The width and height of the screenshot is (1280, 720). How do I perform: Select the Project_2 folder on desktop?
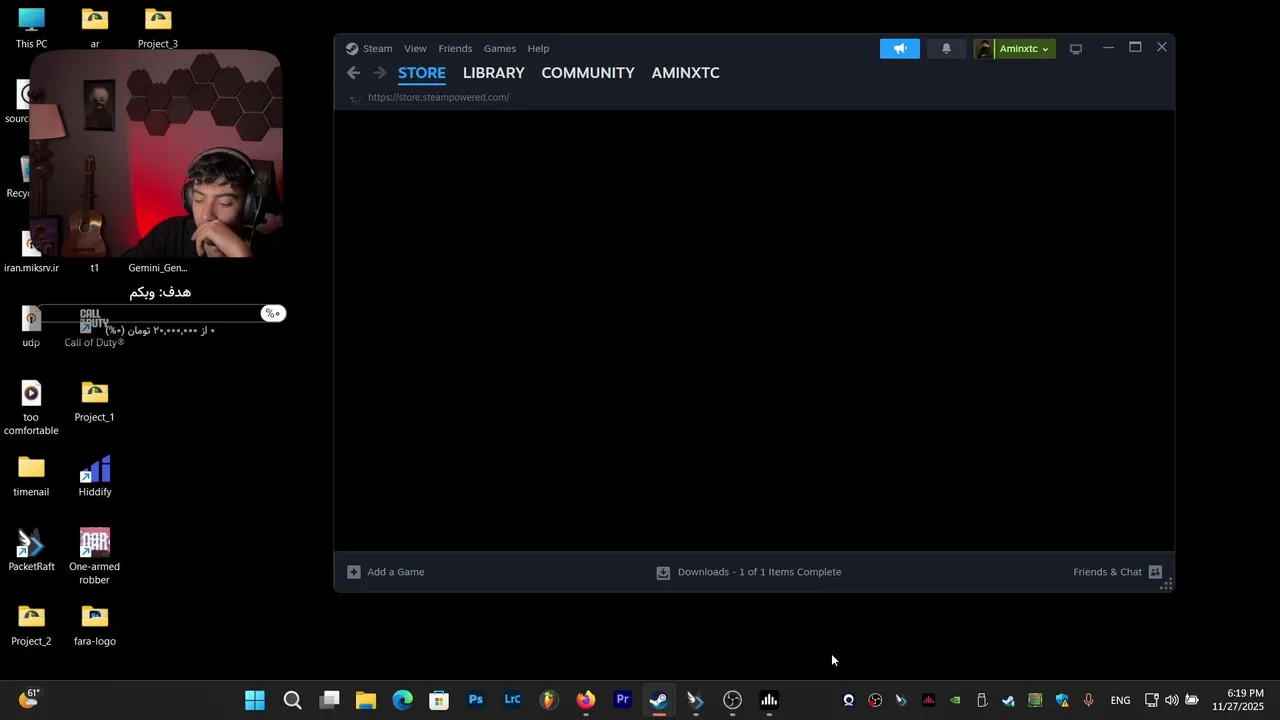pos(31,625)
